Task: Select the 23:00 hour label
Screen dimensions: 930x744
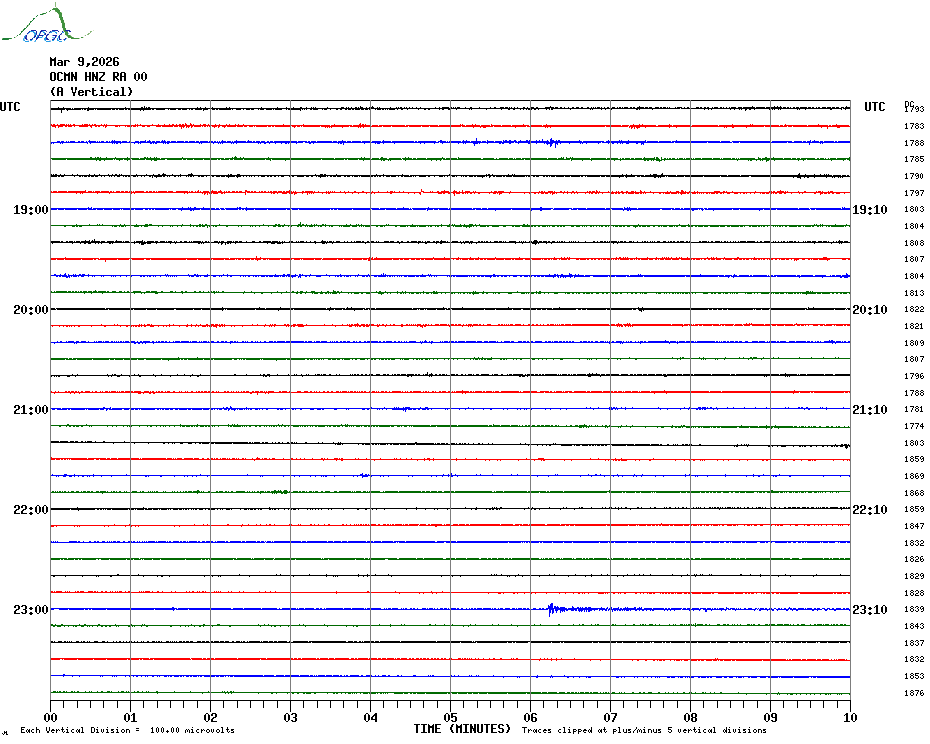Action: [x=30, y=610]
